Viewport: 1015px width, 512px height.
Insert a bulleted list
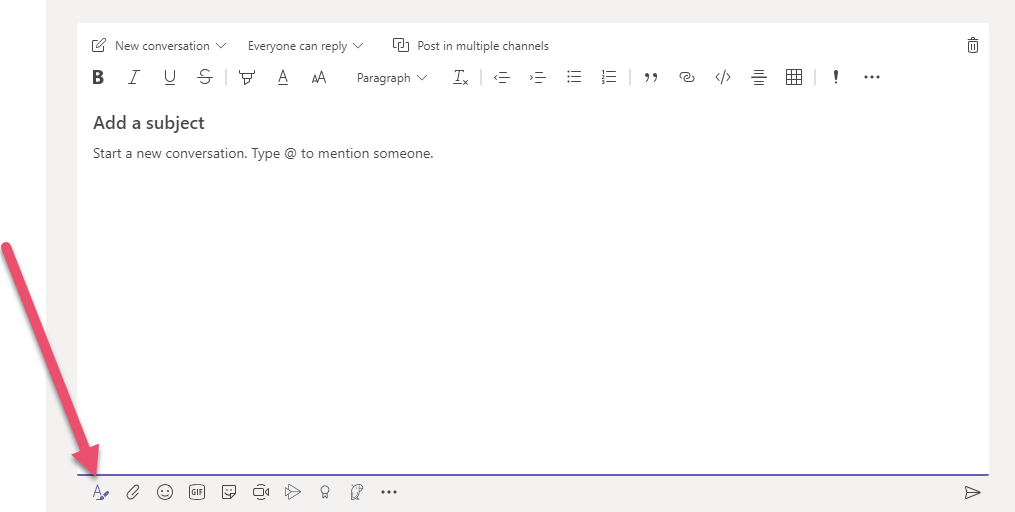tap(574, 77)
